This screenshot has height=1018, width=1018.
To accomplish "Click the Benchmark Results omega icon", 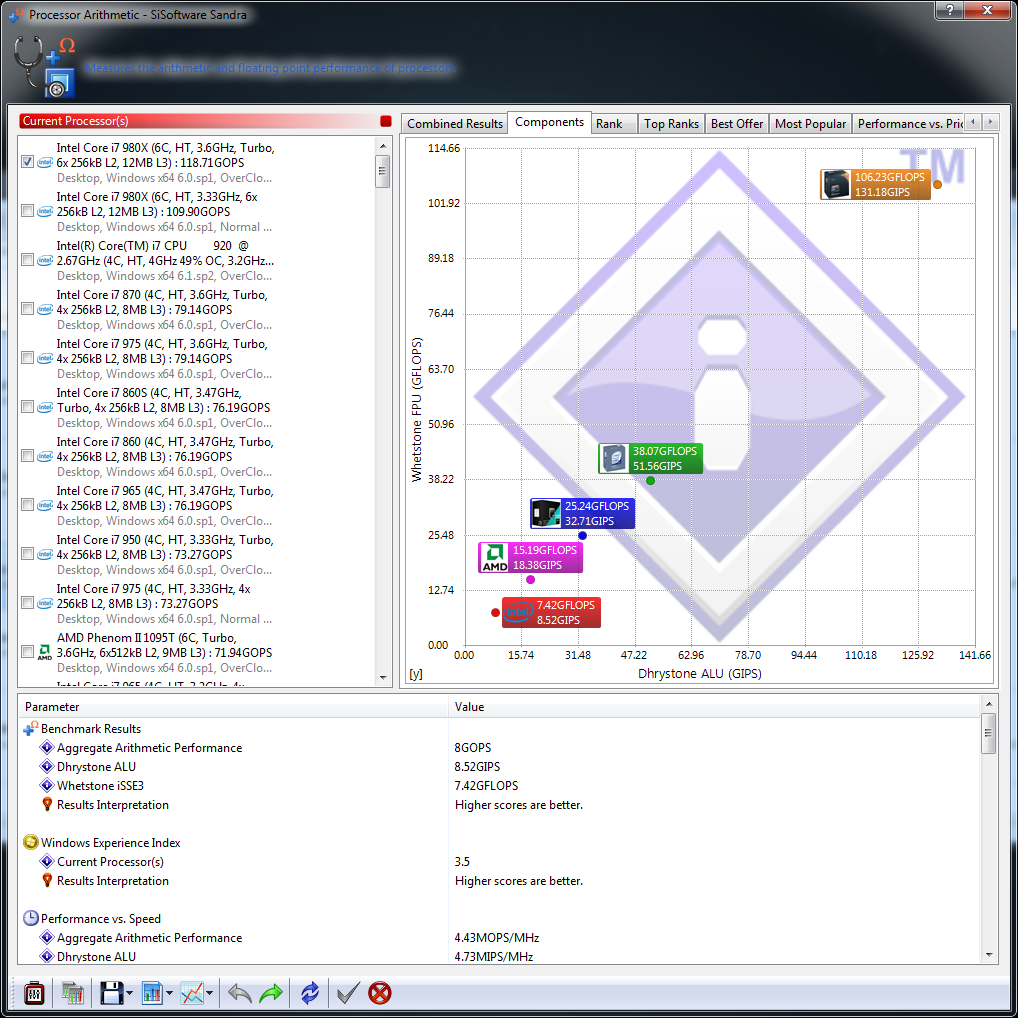I will (x=31, y=728).
